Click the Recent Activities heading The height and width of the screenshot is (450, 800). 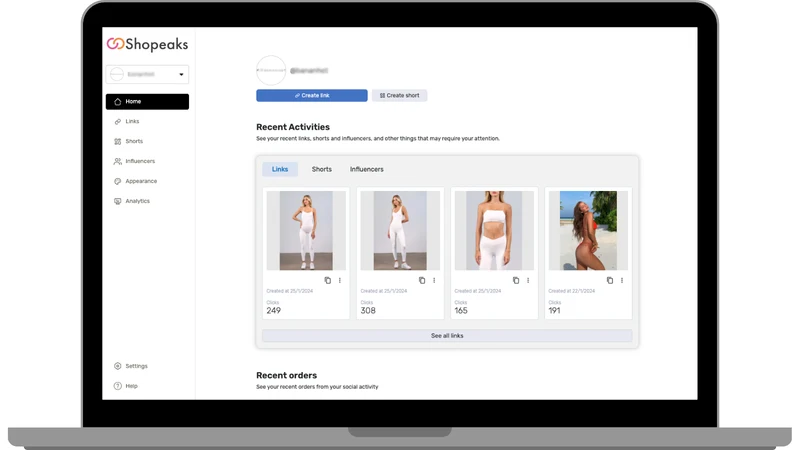(x=293, y=127)
